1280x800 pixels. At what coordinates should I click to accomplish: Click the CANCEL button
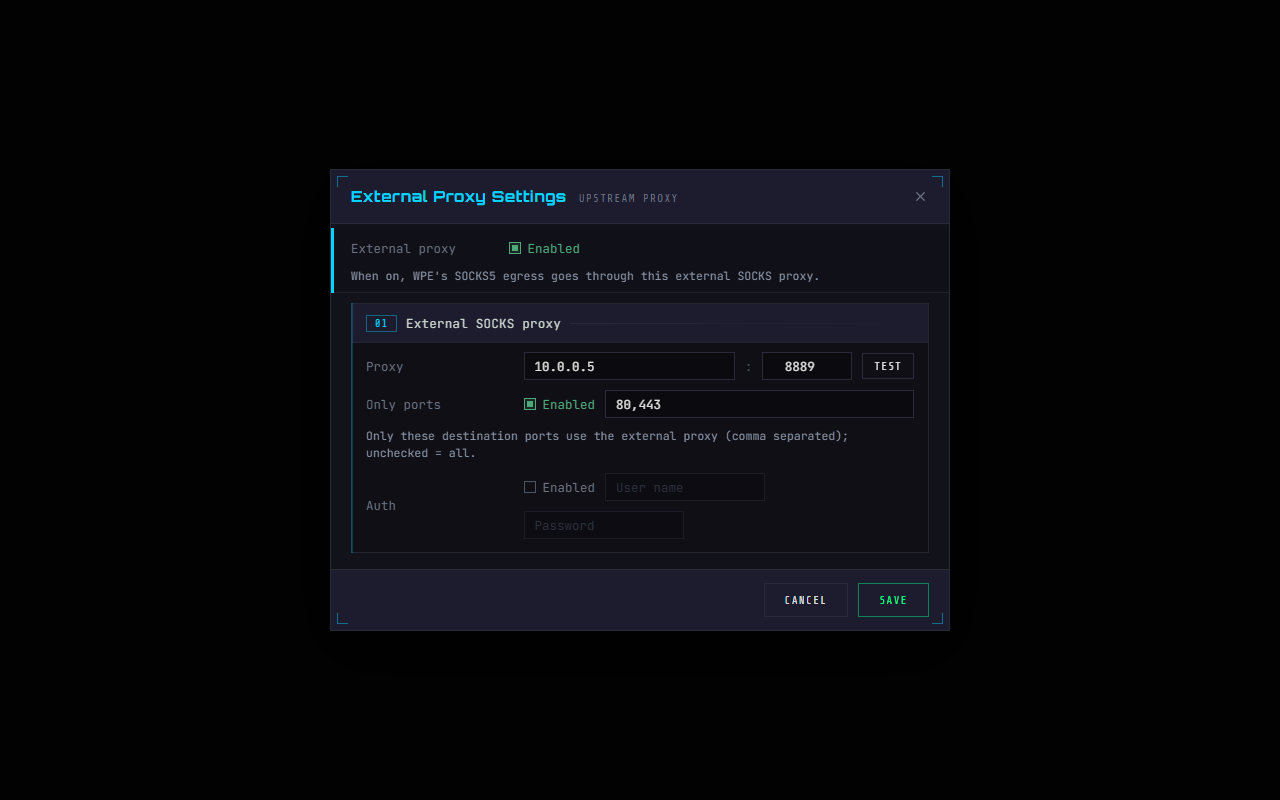pos(806,600)
